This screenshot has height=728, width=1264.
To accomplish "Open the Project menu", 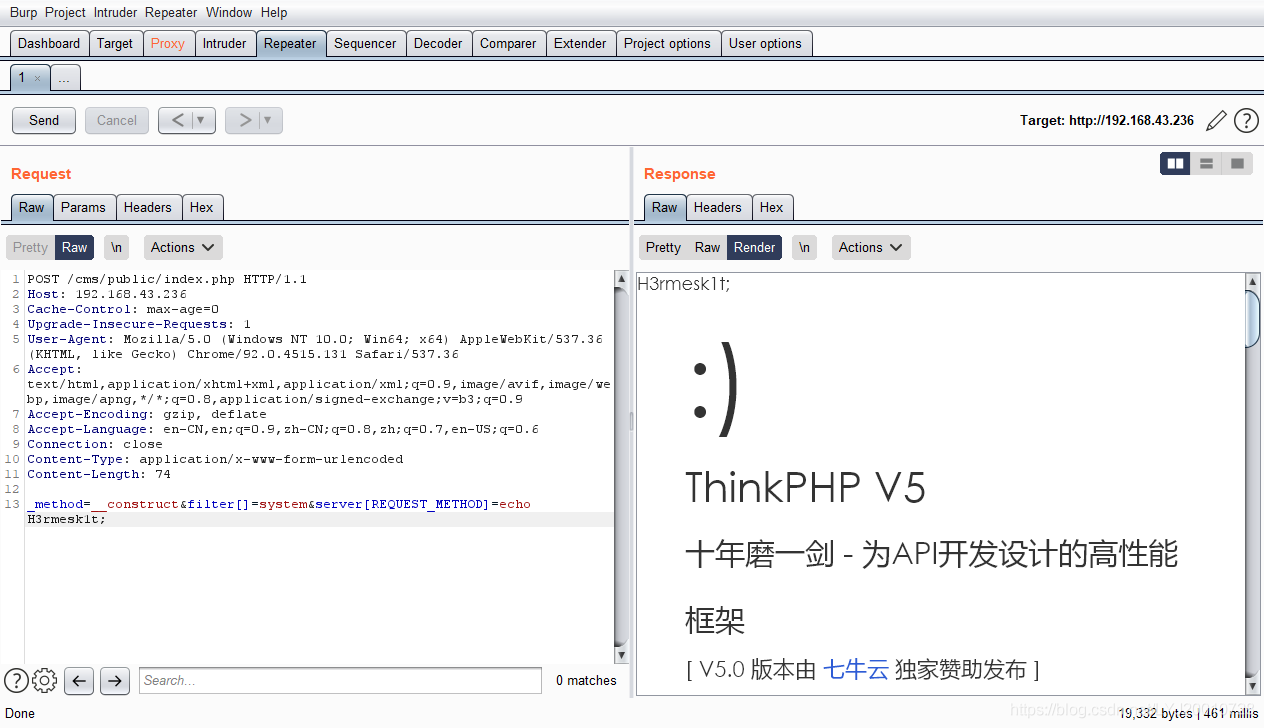I will (x=65, y=13).
